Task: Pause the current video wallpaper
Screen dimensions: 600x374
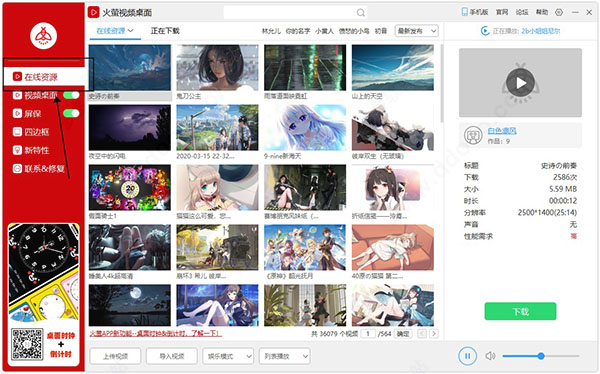Action: coord(467,356)
